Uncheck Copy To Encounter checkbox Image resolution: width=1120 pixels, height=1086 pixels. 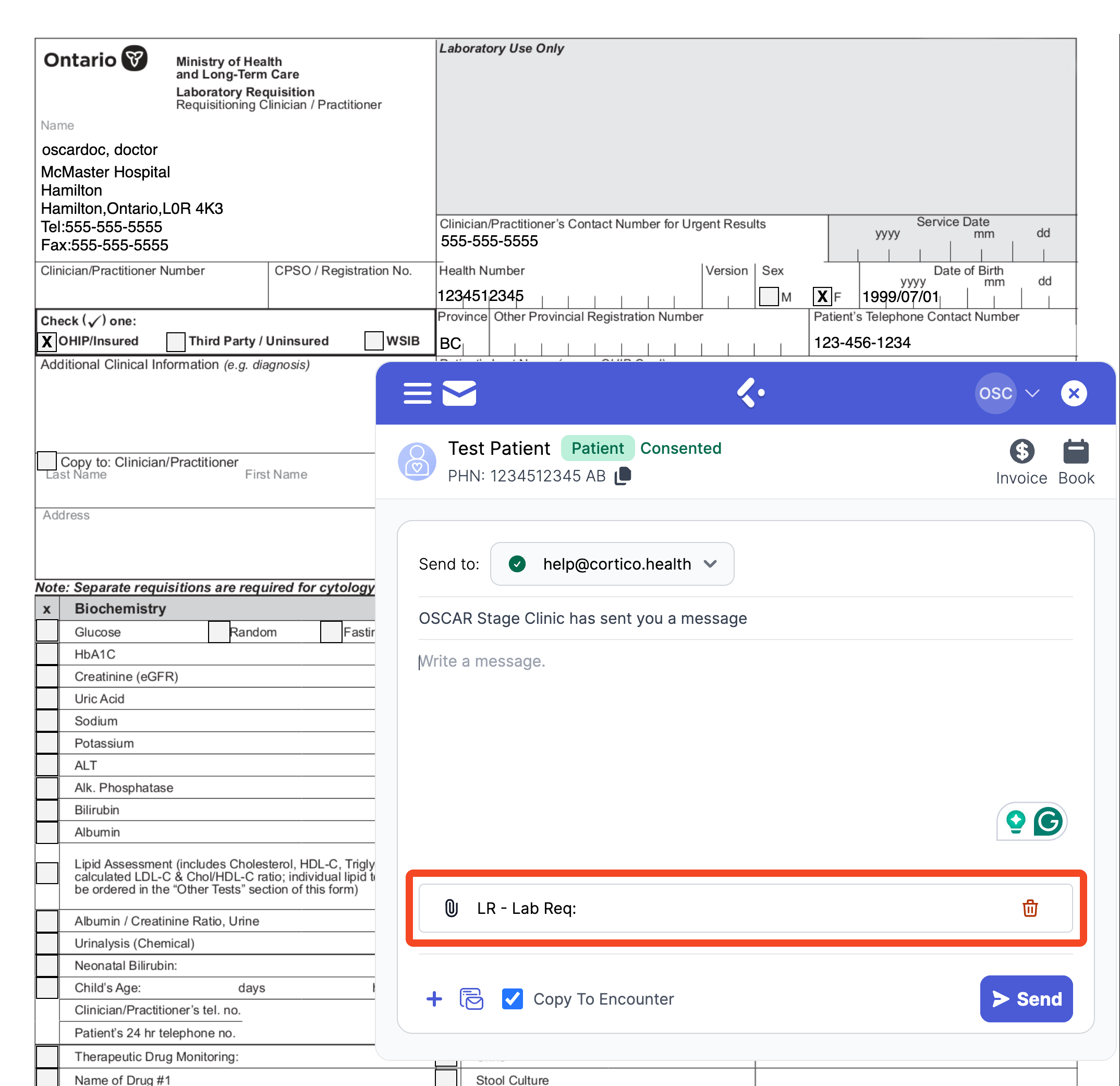[512, 998]
